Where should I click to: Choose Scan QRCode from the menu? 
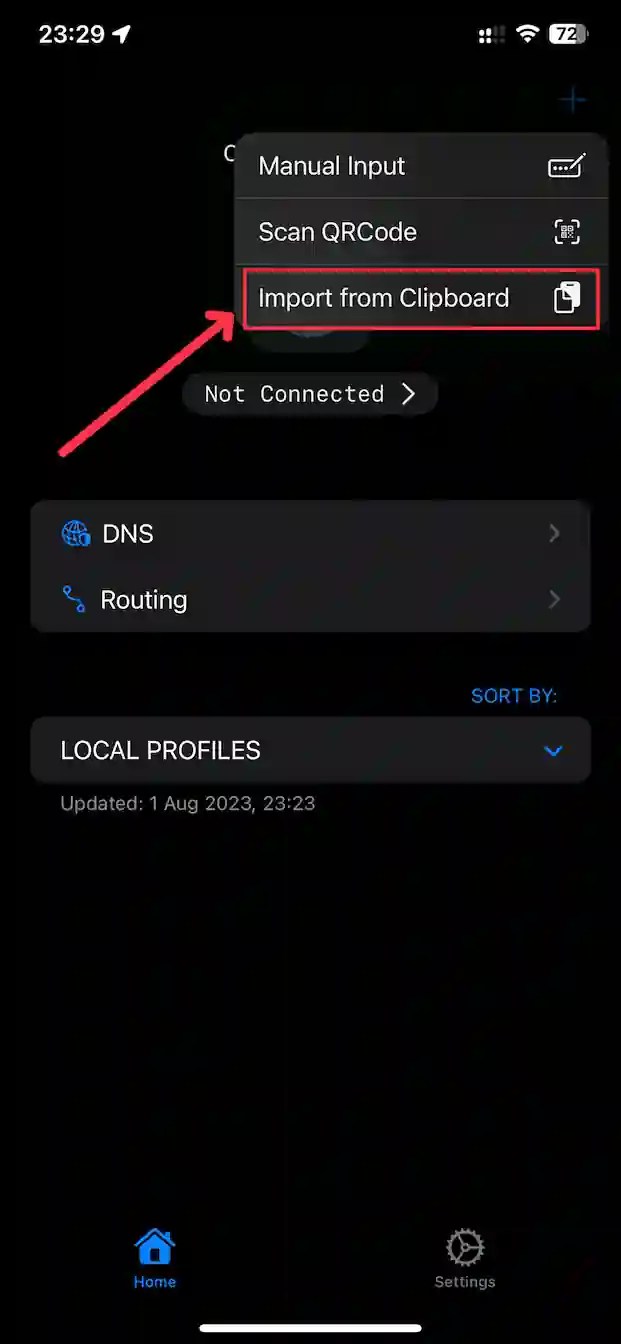click(x=421, y=232)
